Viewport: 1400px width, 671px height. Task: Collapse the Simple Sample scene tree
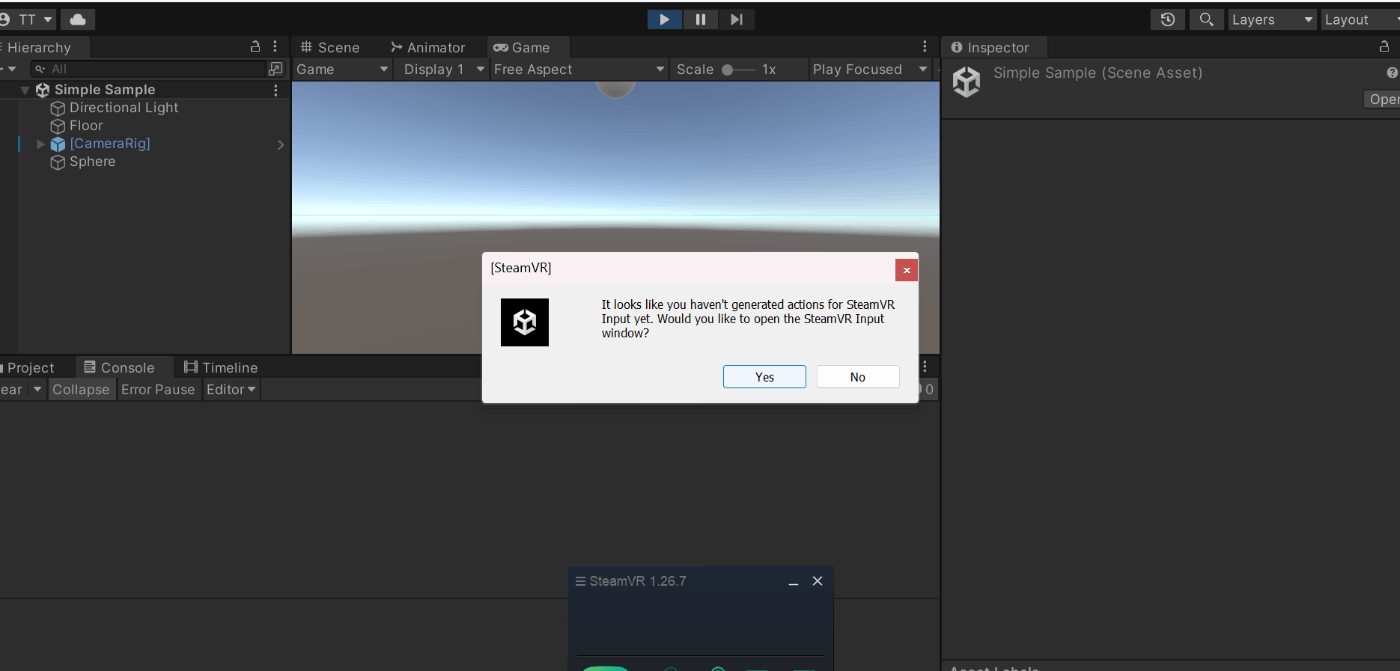click(25, 90)
